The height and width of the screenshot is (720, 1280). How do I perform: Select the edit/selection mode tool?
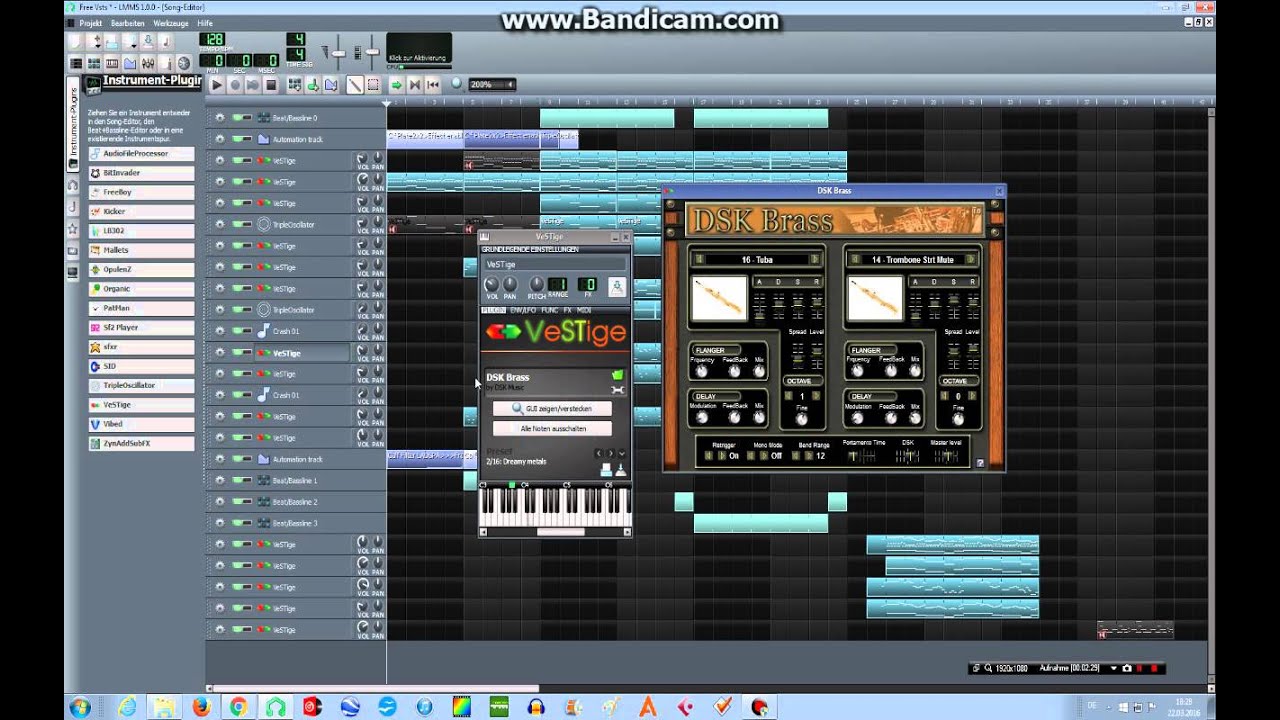click(x=373, y=85)
